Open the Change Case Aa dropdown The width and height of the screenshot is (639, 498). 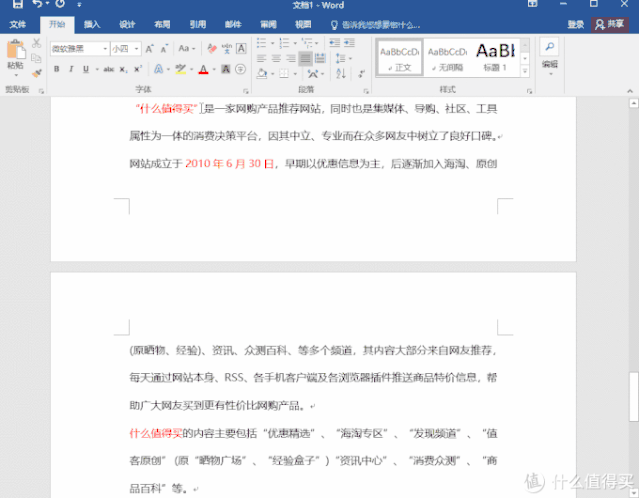(x=187, y=48)
